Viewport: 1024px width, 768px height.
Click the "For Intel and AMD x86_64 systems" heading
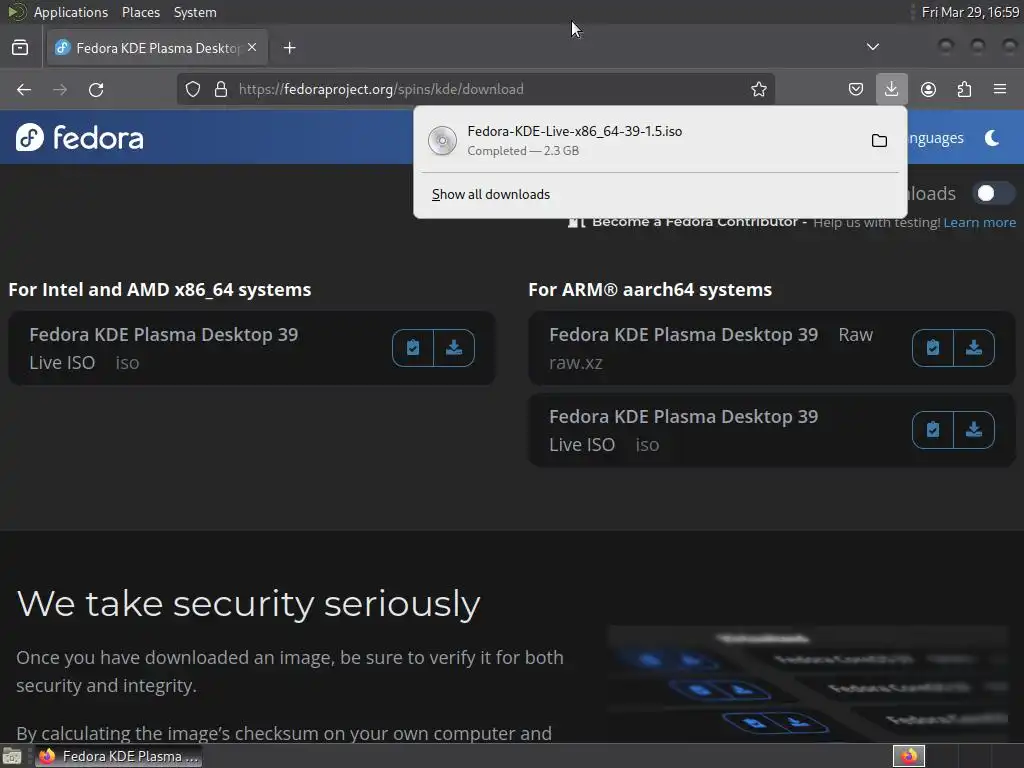point(159,289)
